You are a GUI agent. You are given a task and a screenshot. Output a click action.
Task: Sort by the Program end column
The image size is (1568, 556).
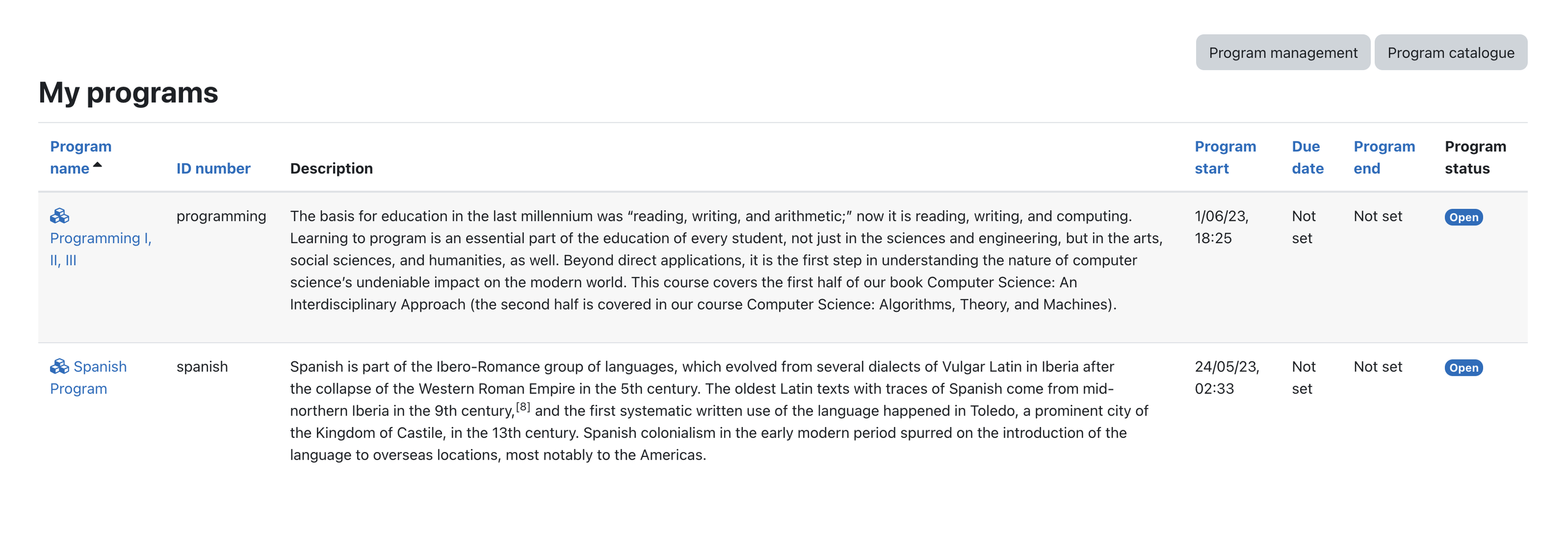[x=1383, y=158]
